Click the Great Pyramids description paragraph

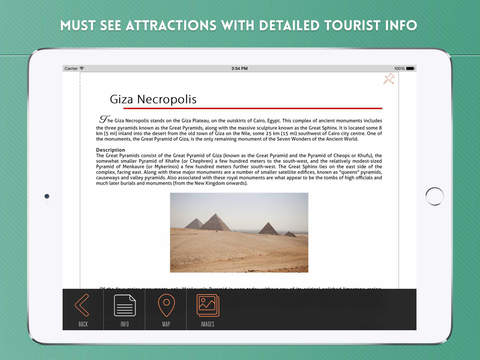pyautogui.click(x=239, y=169)
